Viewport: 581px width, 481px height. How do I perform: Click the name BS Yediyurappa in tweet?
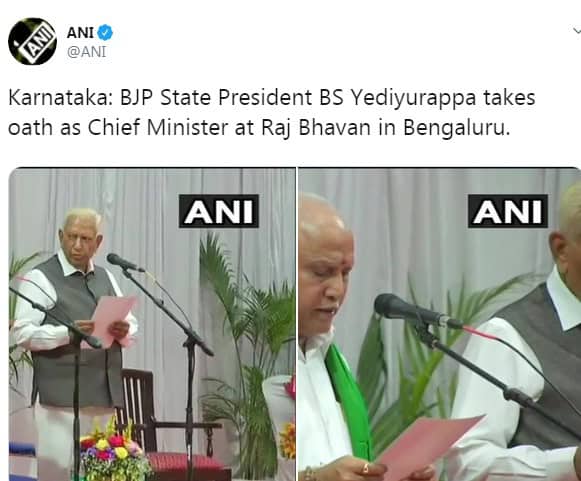tap(398, 99)
